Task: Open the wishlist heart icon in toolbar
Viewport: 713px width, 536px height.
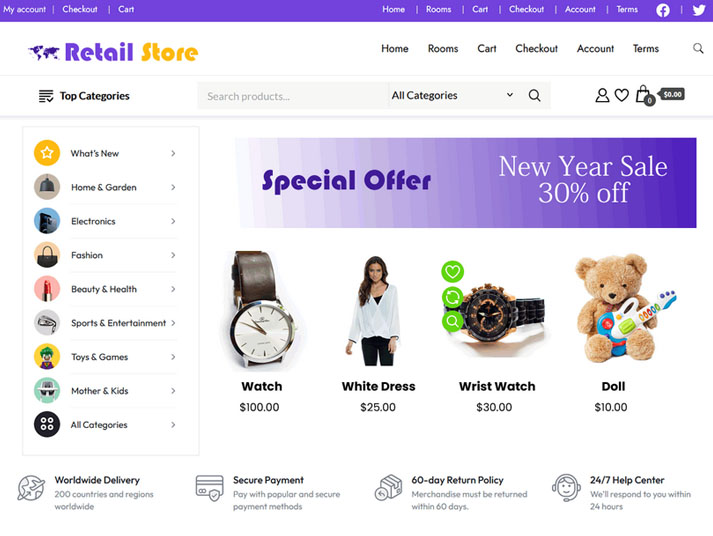Action: coord(622,95)
